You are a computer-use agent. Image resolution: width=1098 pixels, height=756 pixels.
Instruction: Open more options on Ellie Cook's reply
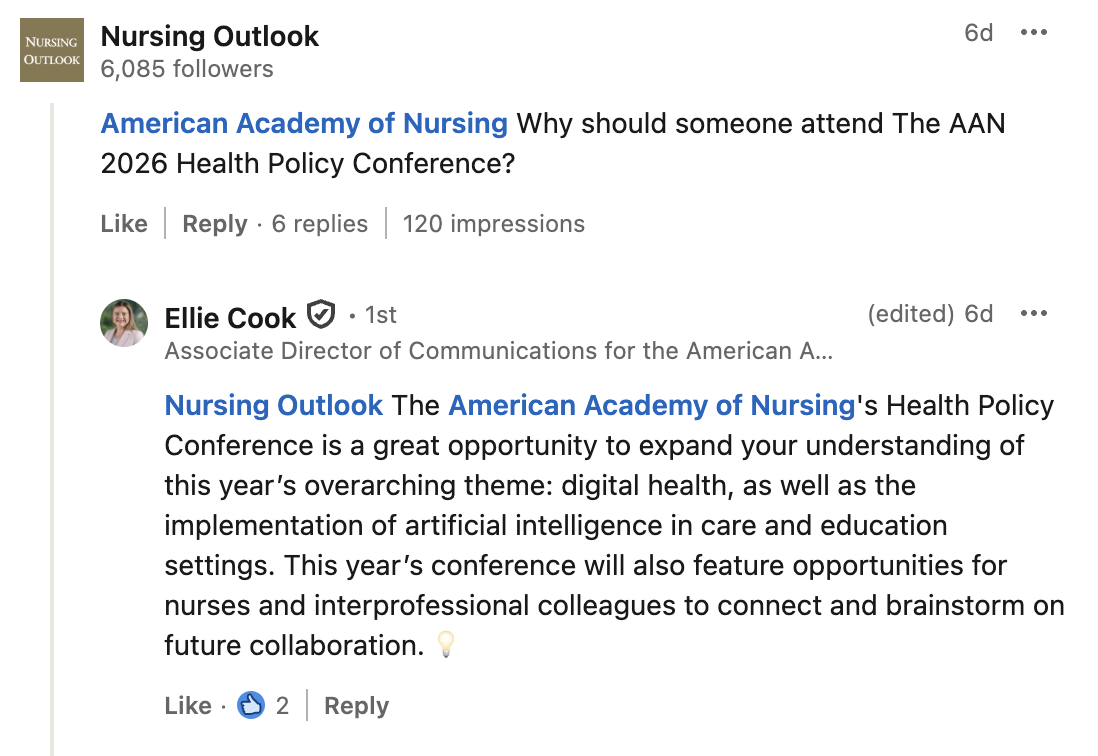click(x=1034, y=314)
